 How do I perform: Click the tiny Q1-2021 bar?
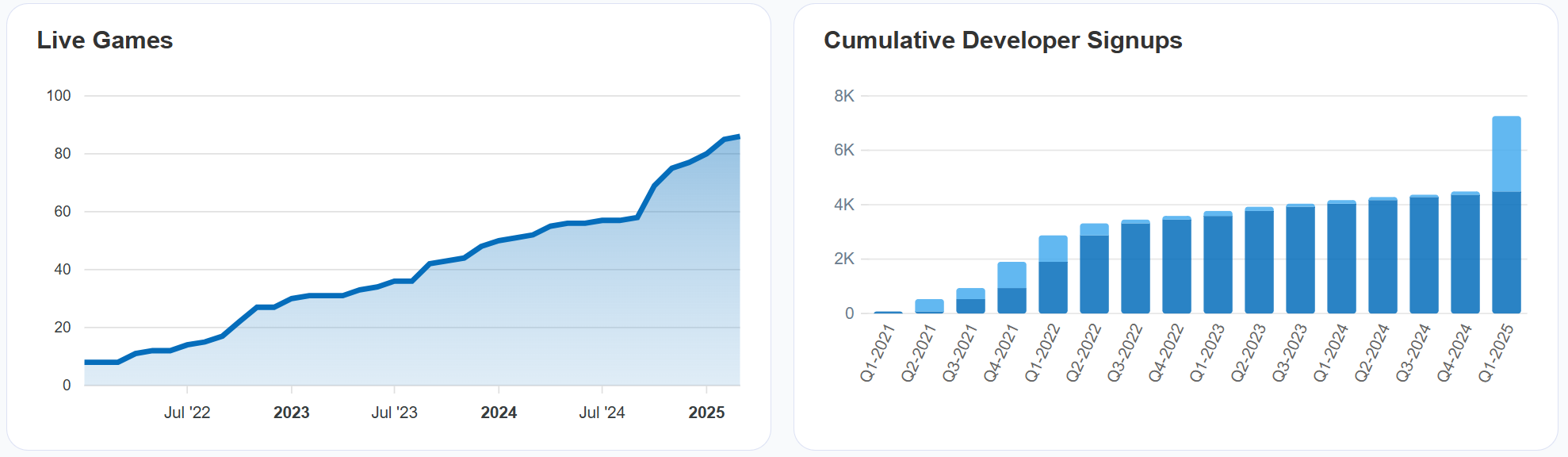pos(888,313)
